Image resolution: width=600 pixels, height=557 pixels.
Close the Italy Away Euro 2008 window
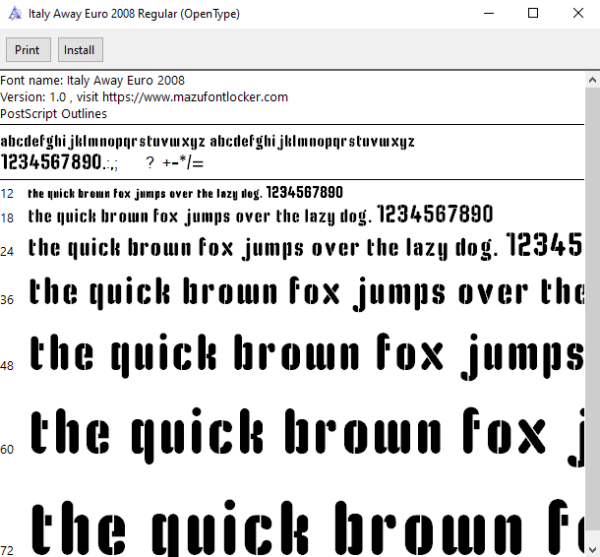pos(578,14)
